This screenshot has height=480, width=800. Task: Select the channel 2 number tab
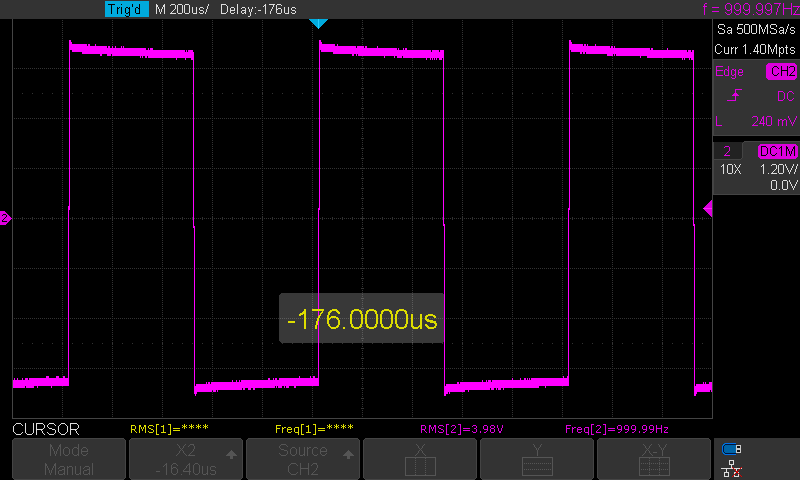(727, 151)
